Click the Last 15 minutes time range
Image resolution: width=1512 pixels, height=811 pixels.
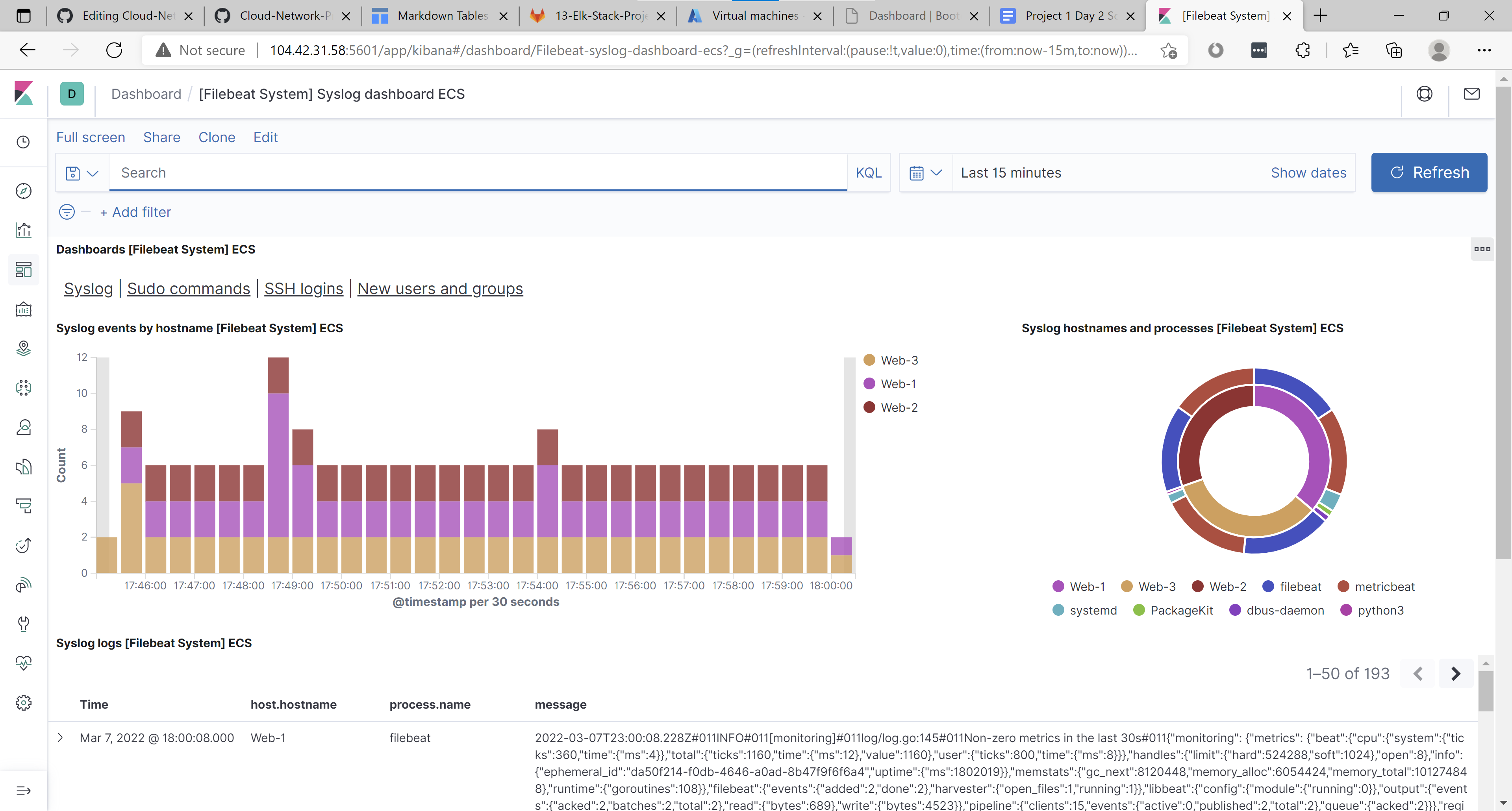click(x=1011, y=173)
